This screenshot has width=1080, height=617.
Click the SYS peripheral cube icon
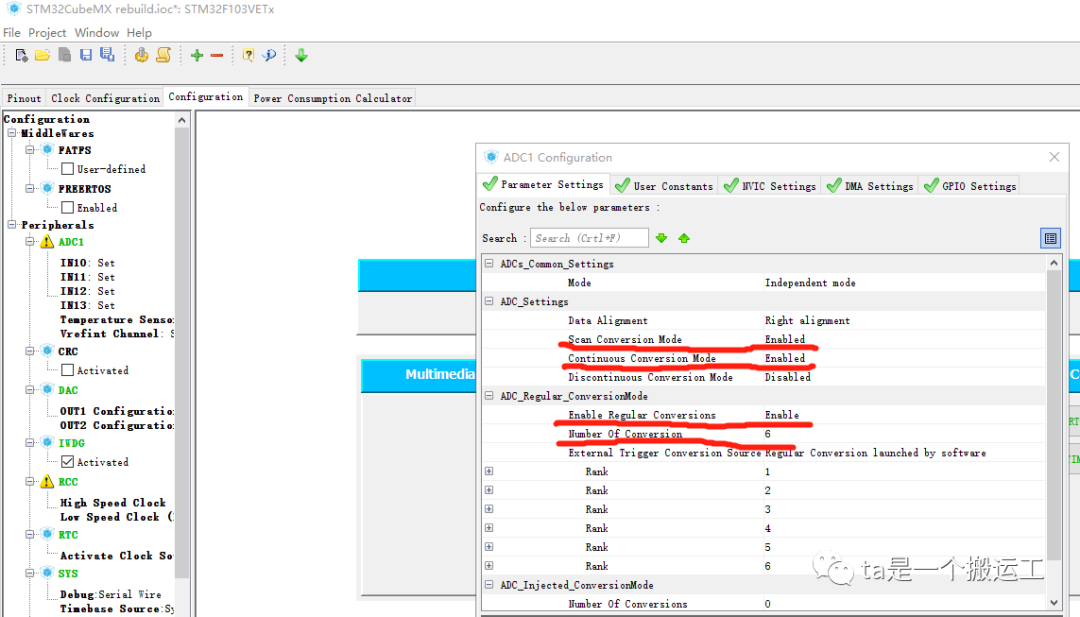[x=48, y=573]
